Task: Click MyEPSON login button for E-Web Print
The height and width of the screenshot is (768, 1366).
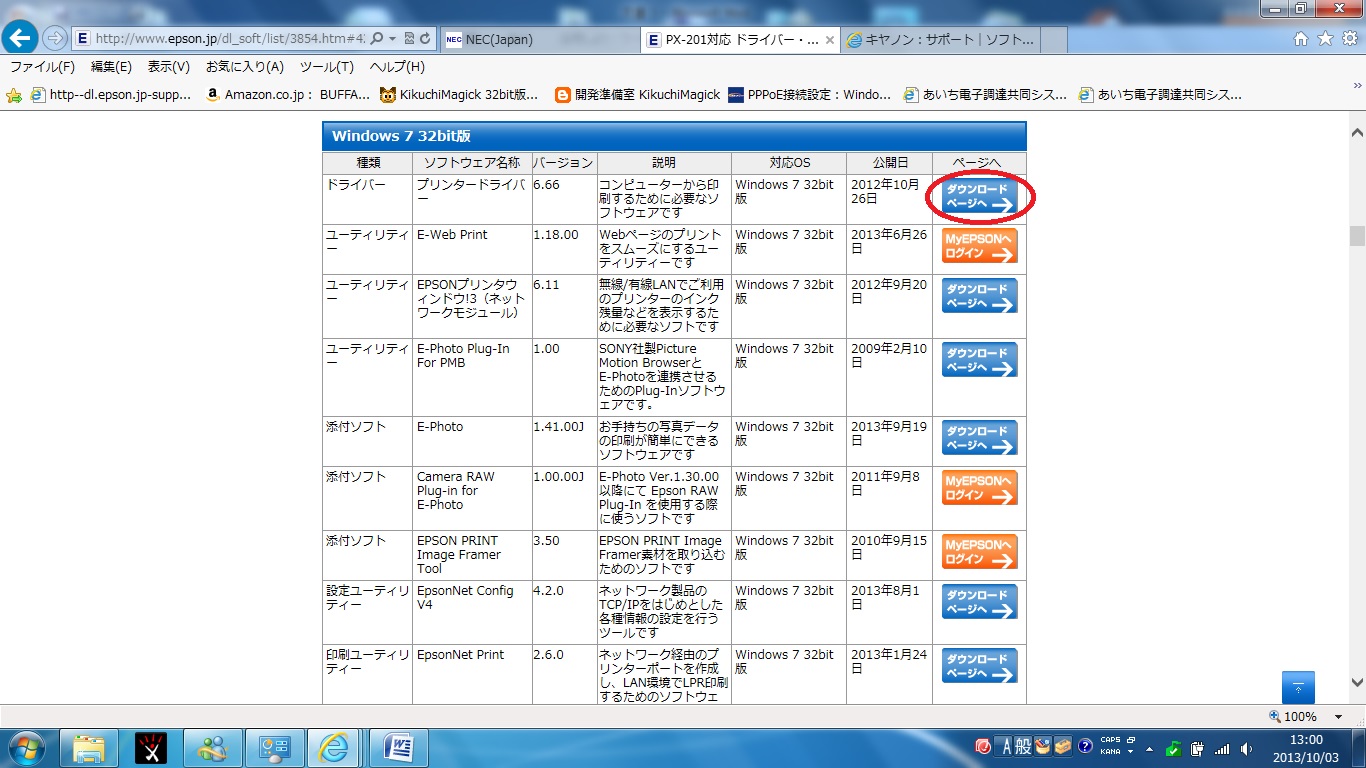Action: tap(979, 246)
